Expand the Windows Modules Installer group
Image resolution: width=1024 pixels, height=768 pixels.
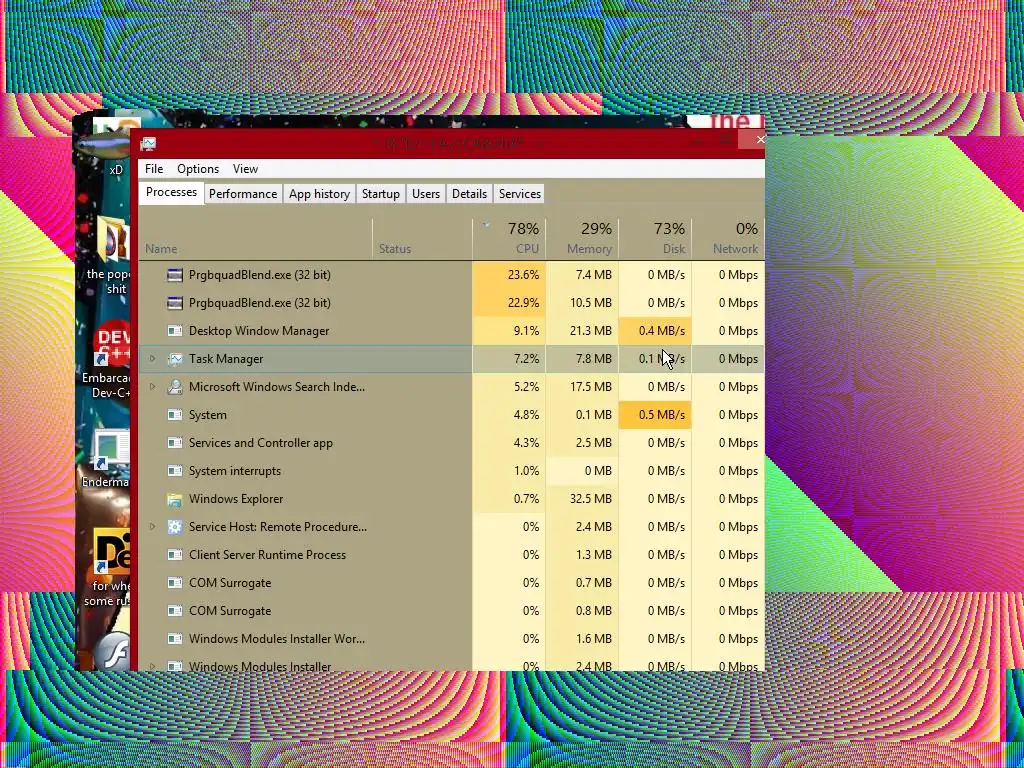pyautogui.click(x=152, y=666)
